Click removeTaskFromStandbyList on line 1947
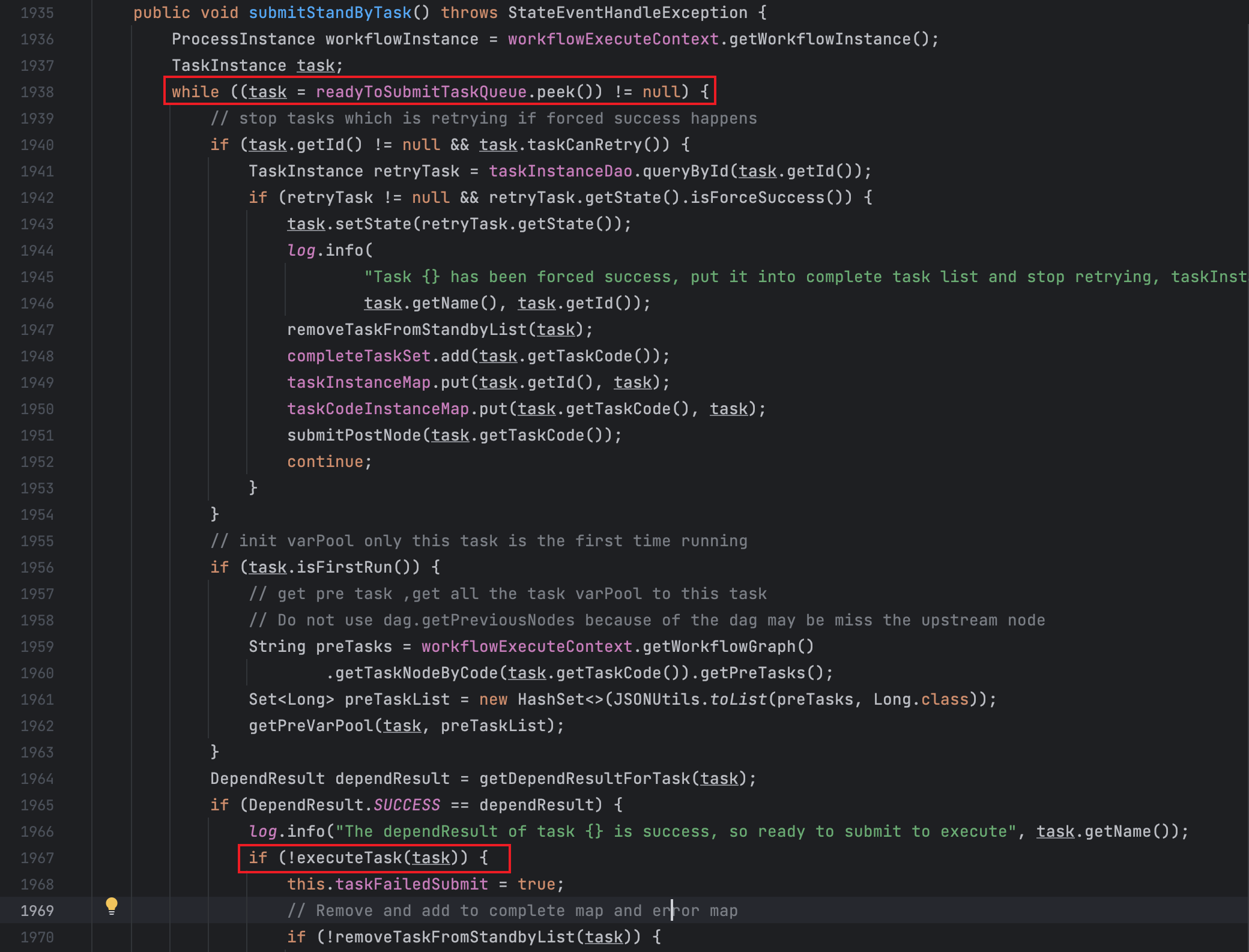 coord(407,330)
